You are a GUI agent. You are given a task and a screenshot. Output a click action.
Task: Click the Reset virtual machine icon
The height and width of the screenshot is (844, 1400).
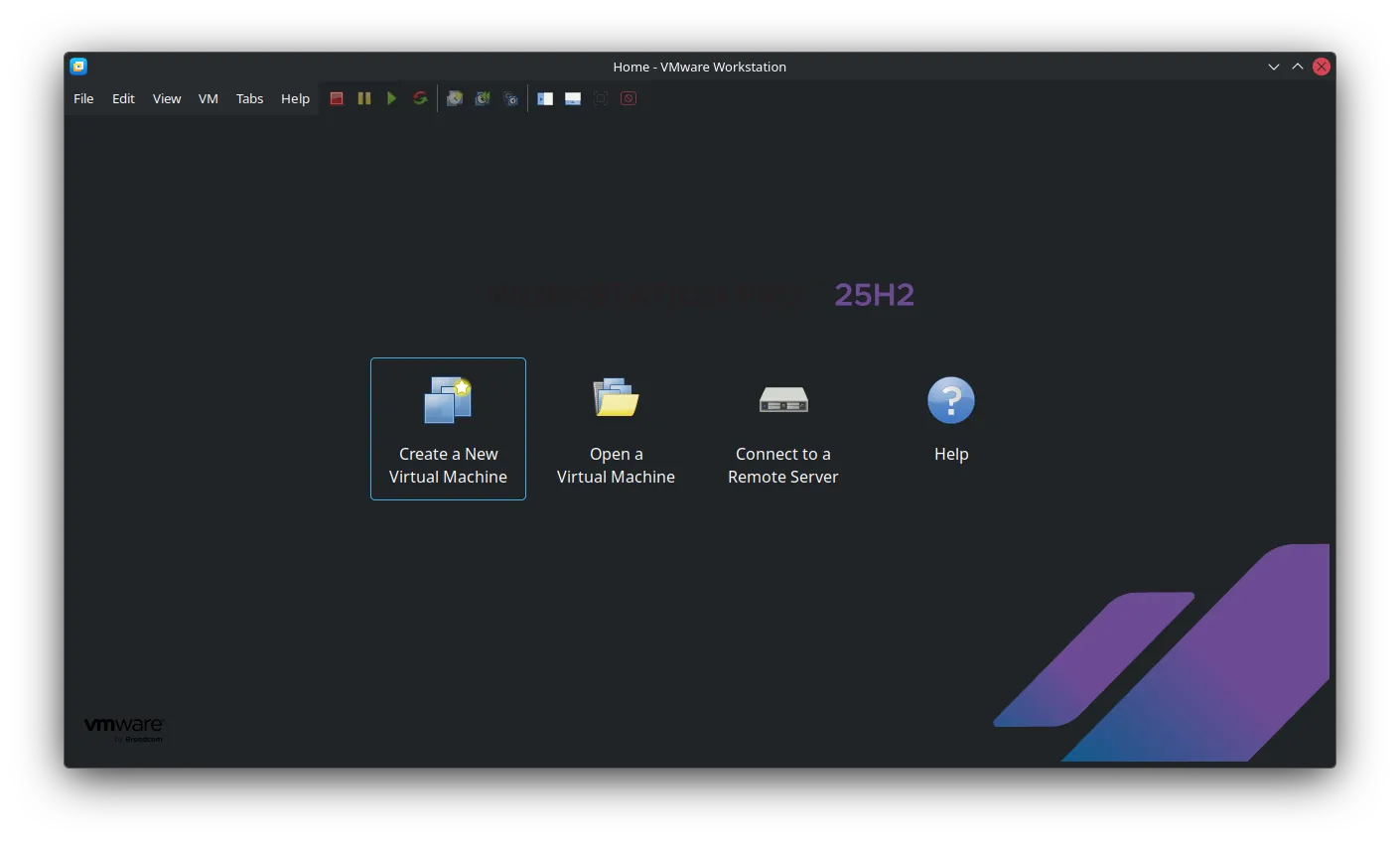pos(419,97)
